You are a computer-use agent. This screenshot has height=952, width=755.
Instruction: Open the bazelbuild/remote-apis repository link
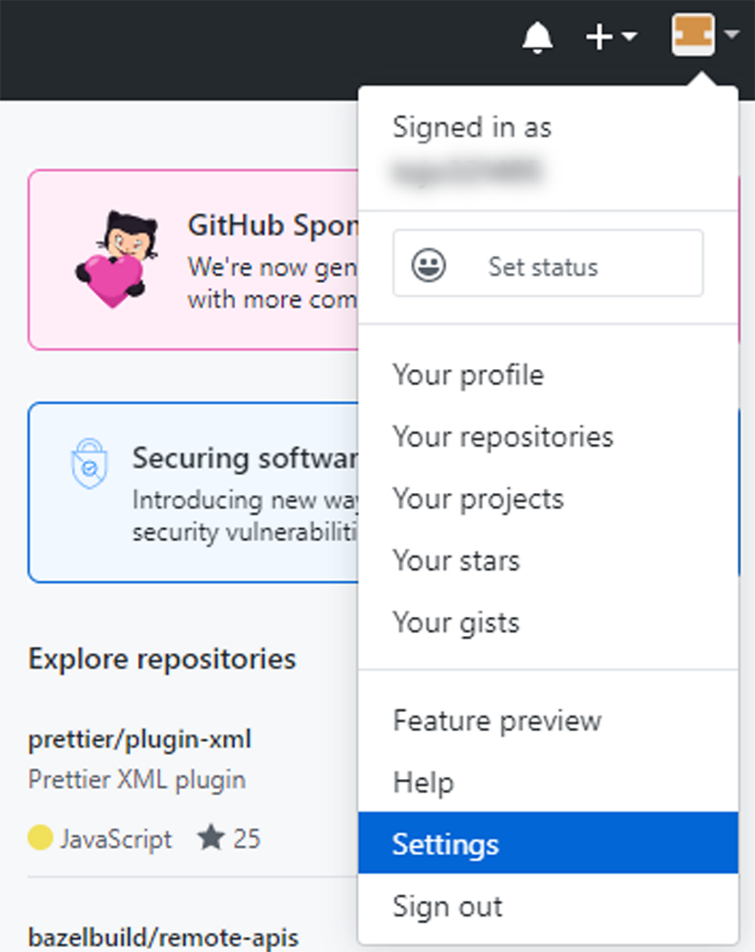click(x=163, y=938)
